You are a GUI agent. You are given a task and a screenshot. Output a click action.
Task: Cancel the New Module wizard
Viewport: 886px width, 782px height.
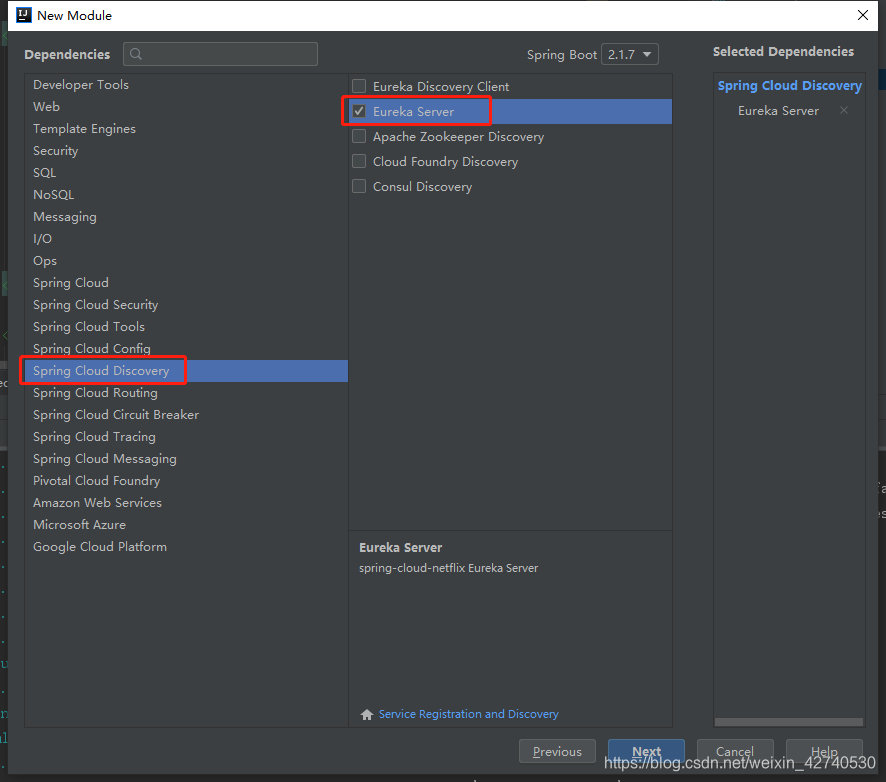[x=735, y=751]
